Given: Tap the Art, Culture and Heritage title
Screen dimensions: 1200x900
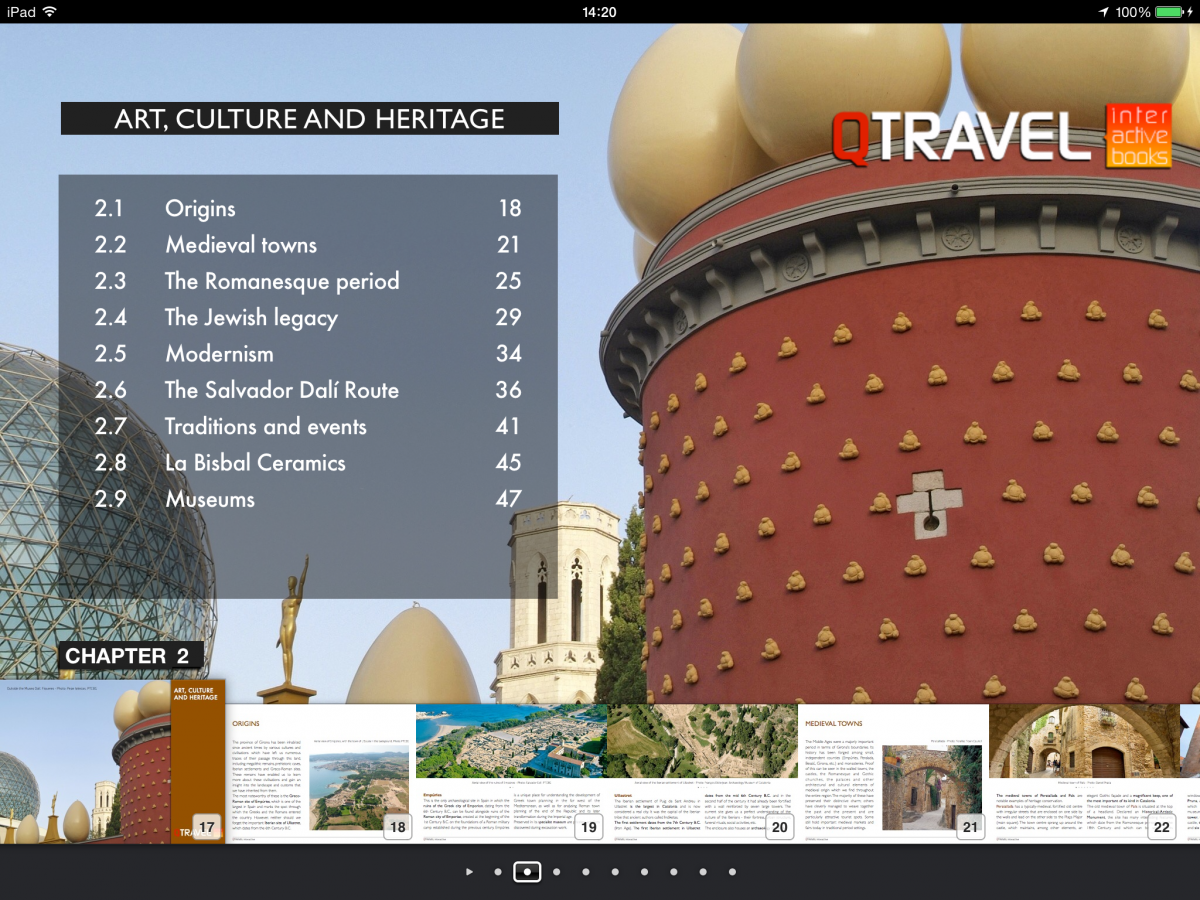Looking at the screenshot, I should click(x=310, y=119).
